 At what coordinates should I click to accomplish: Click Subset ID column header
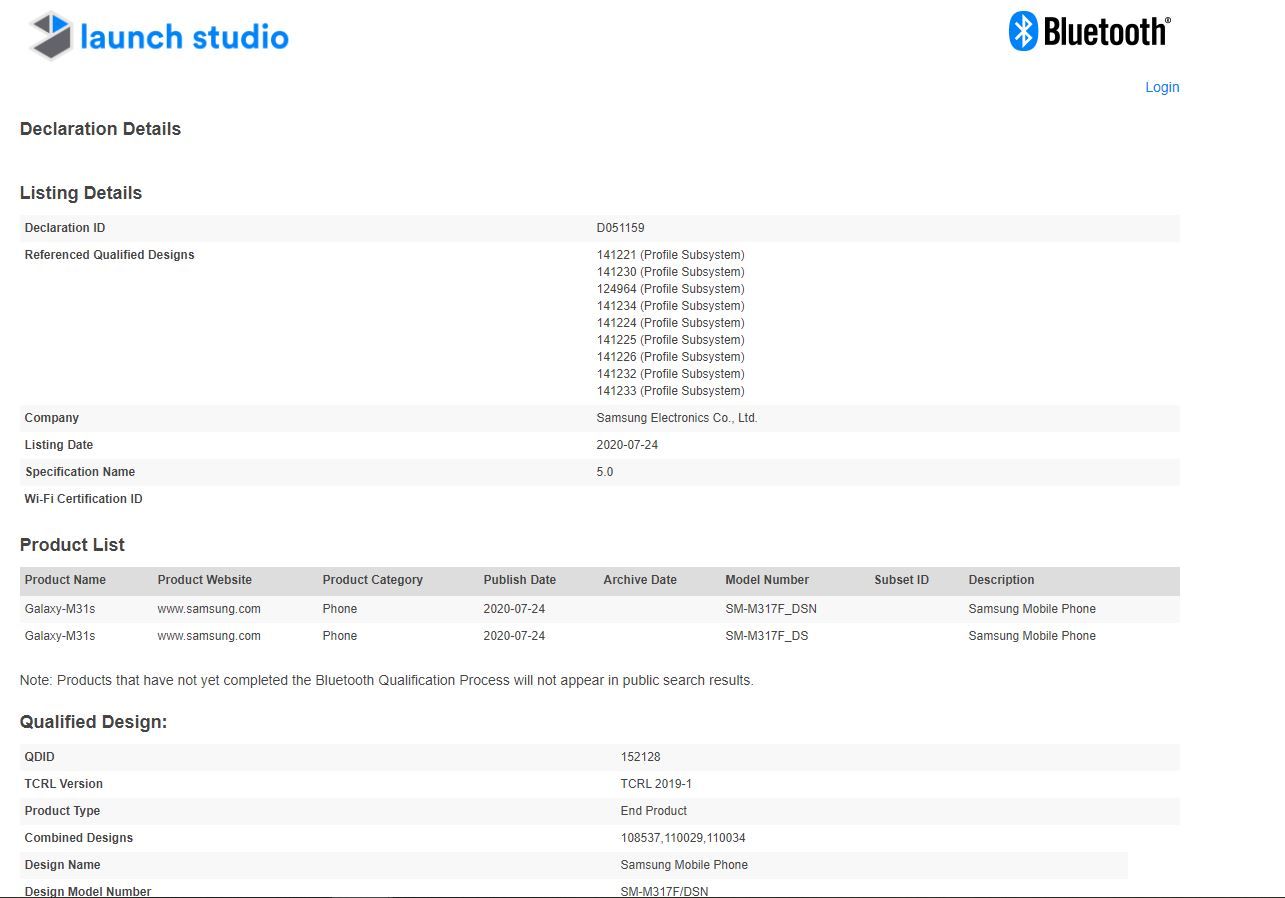(901, 580)
